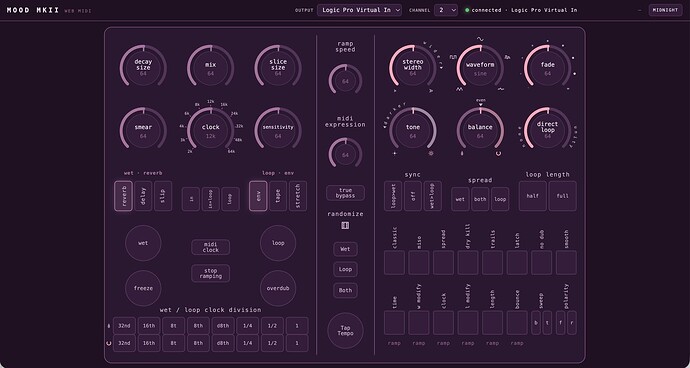The image size is (690, 368).
Task: Click the randomize dice icon
Action: (345, 225)
